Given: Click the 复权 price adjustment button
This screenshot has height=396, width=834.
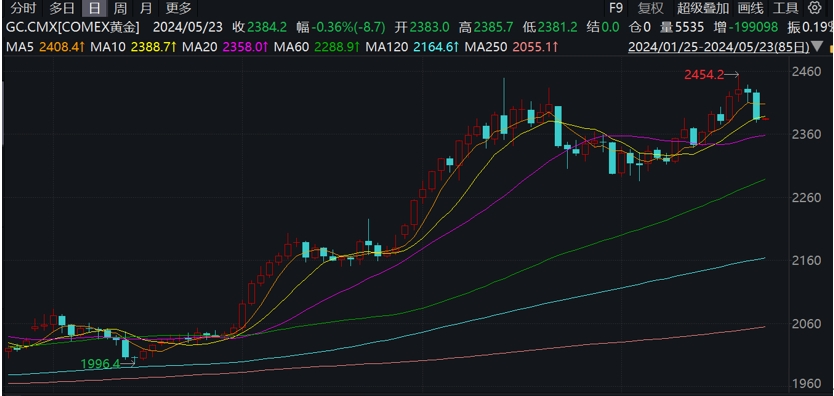Looking at the screenshot, I should point(650,8).
